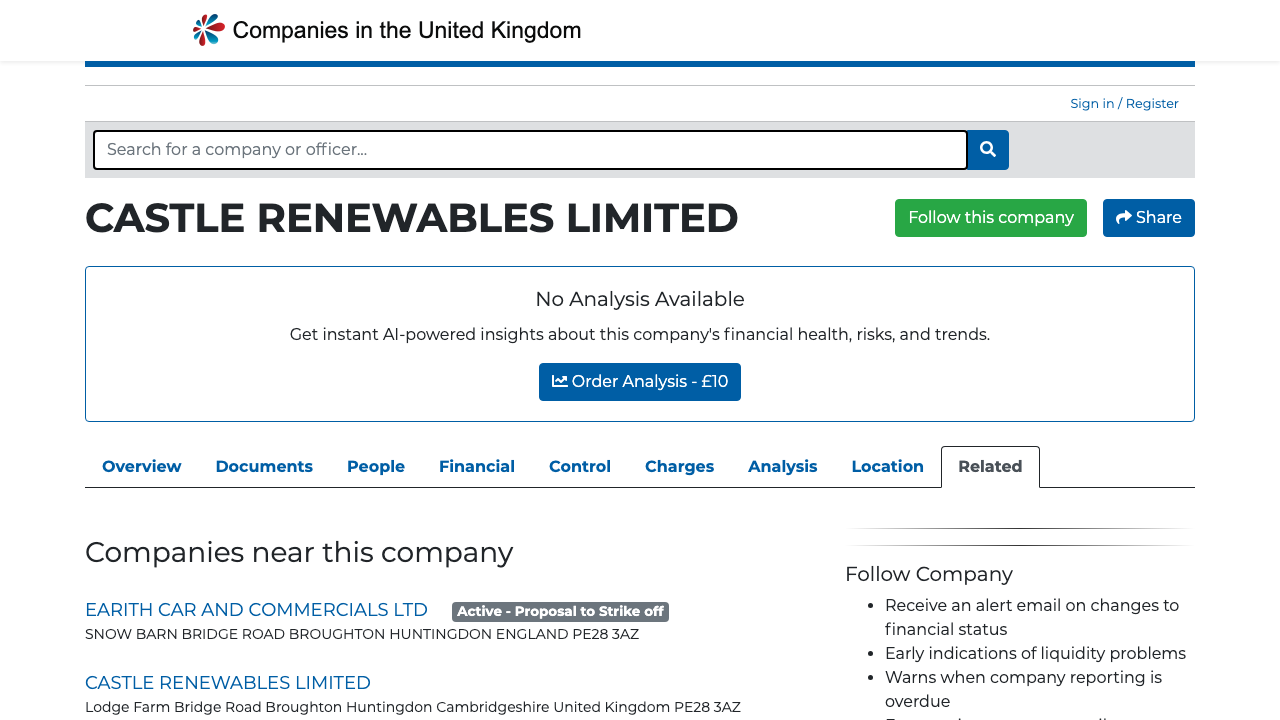This screenshot has height=720, width=1280.
Task: Open the Documents tab
Action: click(x=264, y=466)
